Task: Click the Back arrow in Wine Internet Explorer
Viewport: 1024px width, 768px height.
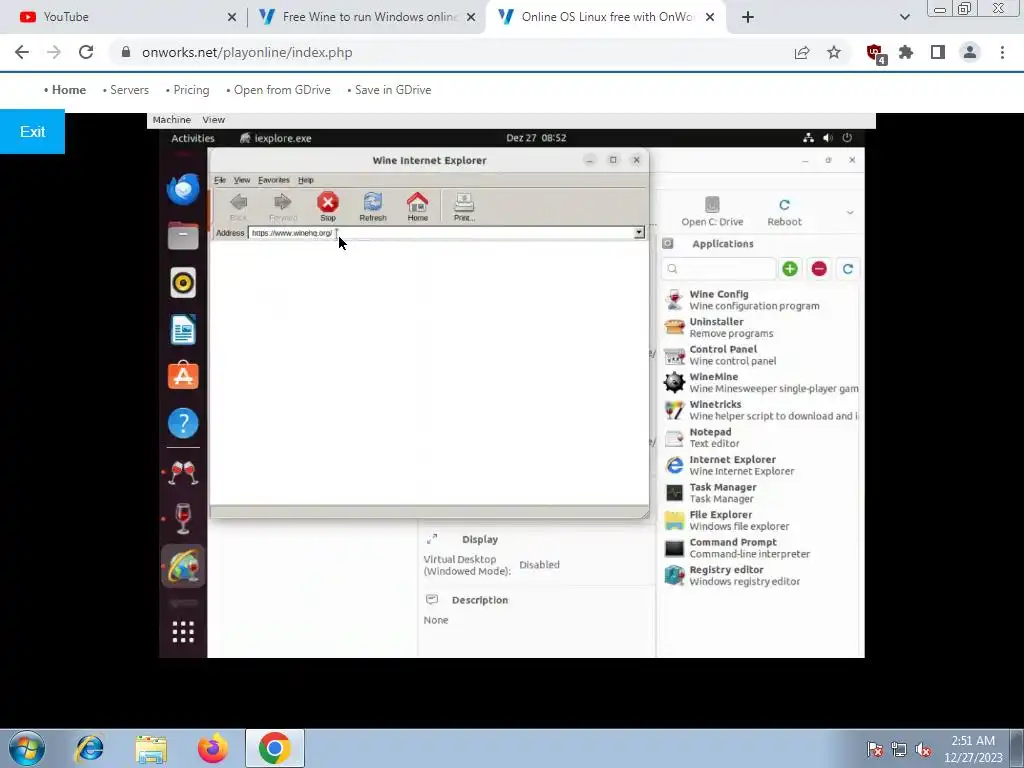Action: 238,206
